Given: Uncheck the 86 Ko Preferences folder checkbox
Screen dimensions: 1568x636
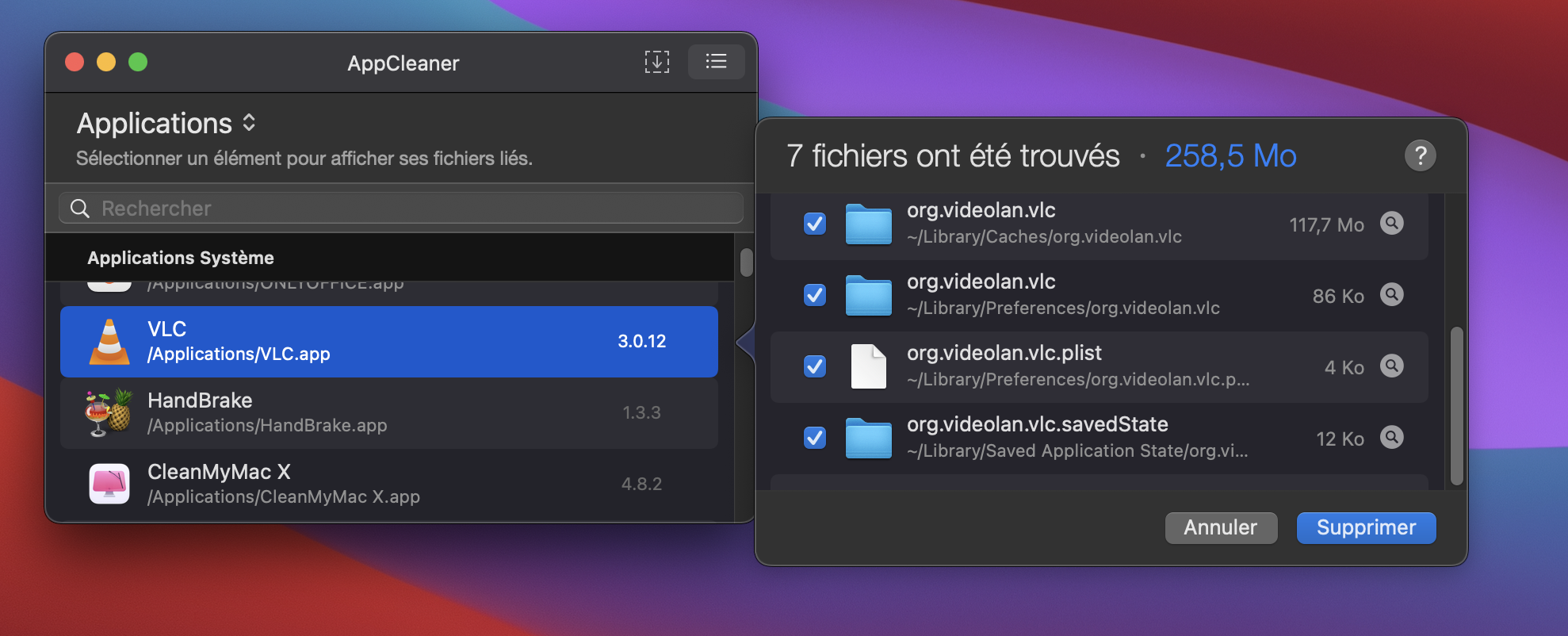Looking at the screenshot, I should [x=815, y=295].
